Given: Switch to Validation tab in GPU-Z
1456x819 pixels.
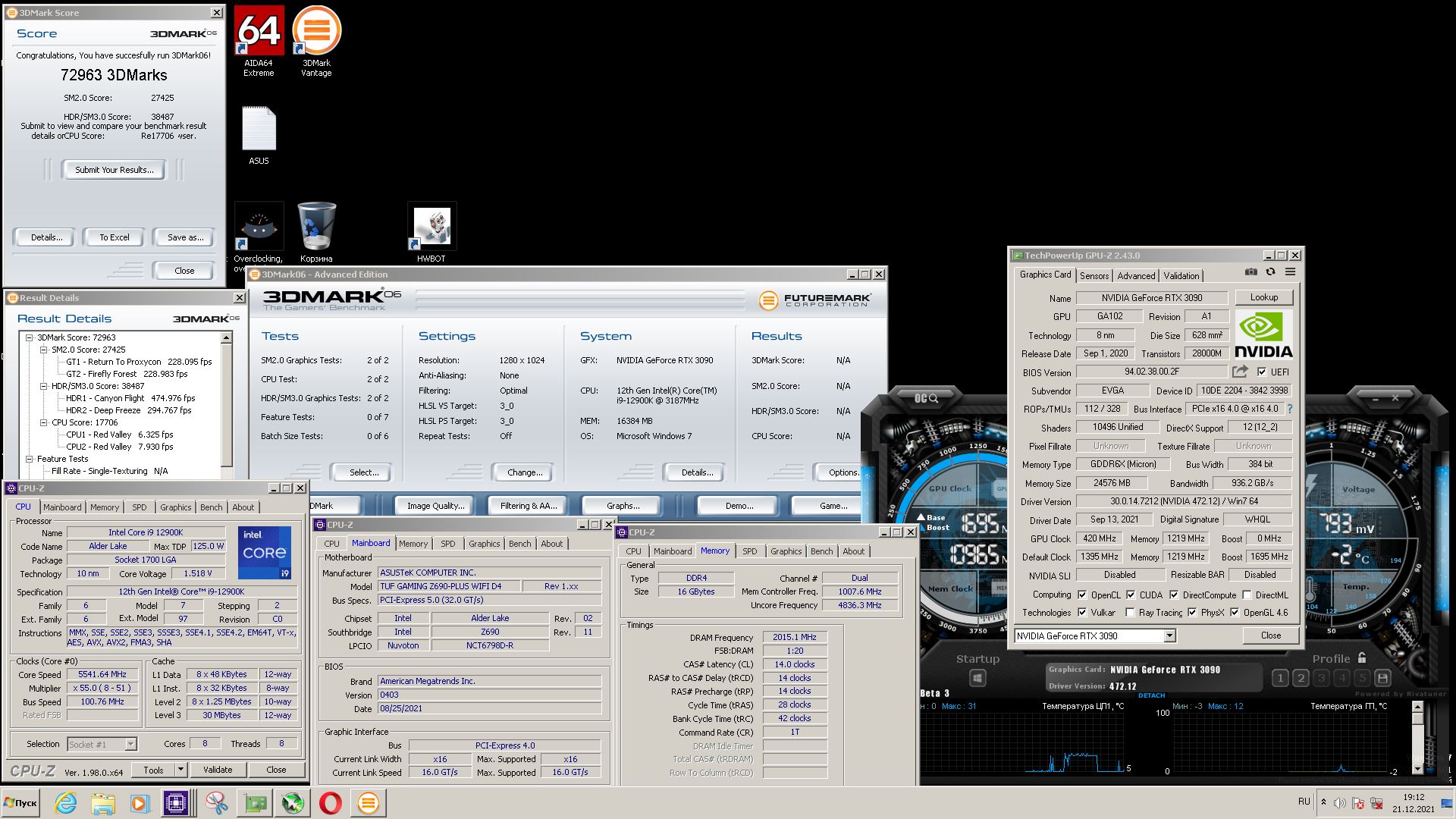Looking at the screenshot, I should pyautogui.click(x=1181, y=276).
